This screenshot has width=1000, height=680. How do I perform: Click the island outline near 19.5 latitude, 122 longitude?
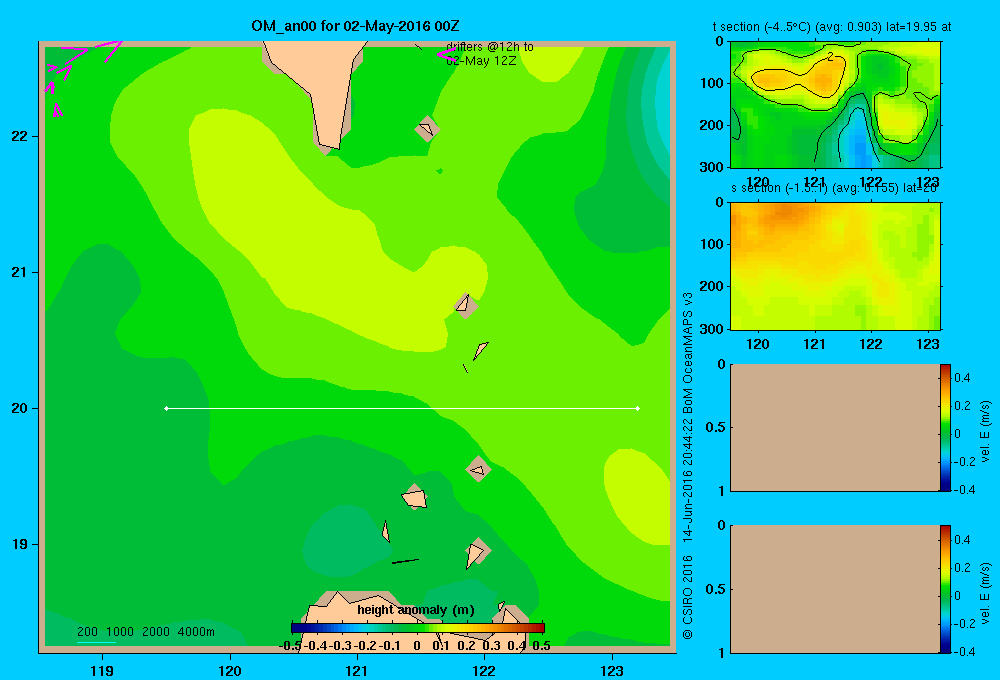[478, 469]
